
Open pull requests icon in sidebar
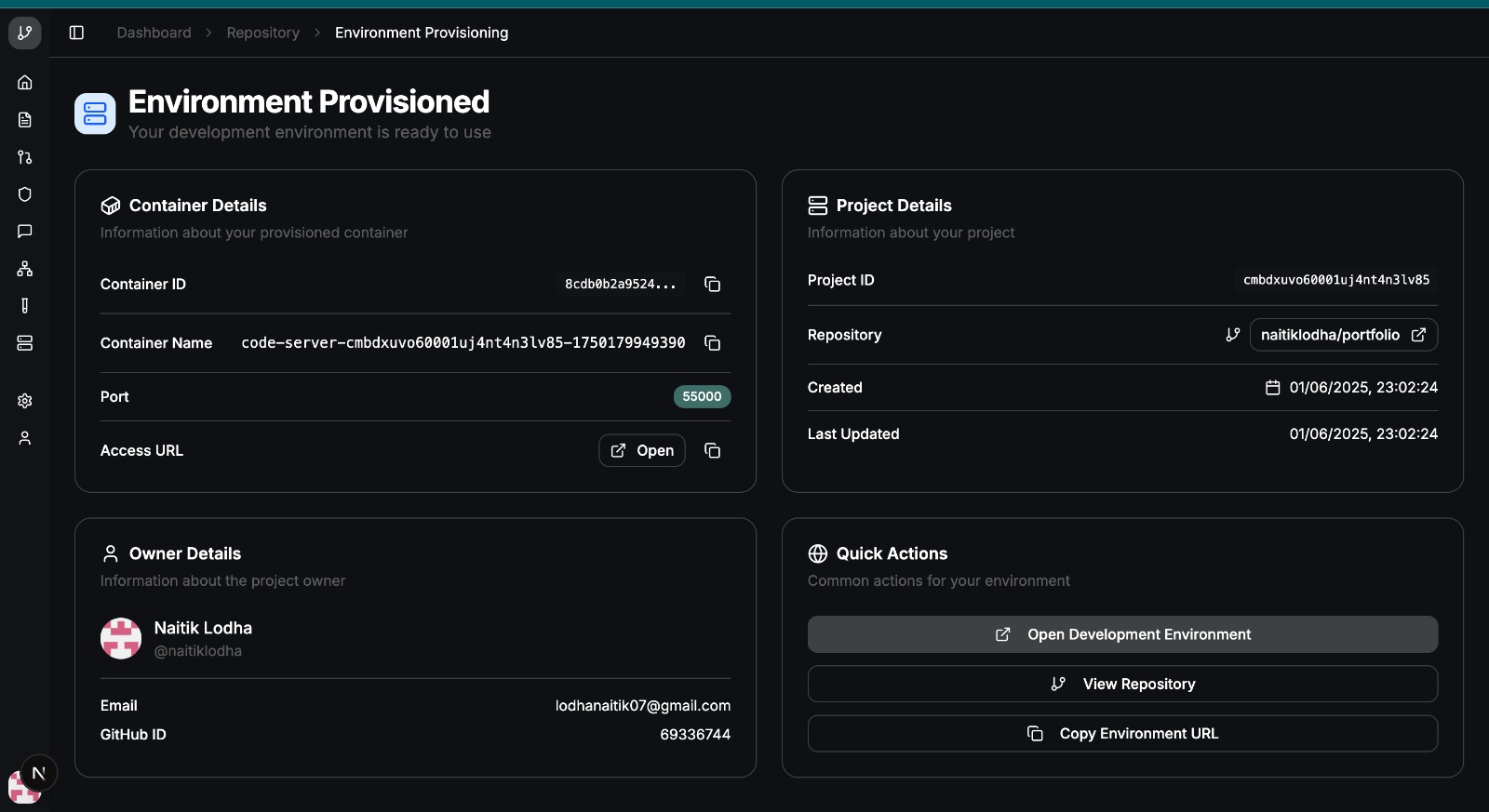tap(25, 157)
